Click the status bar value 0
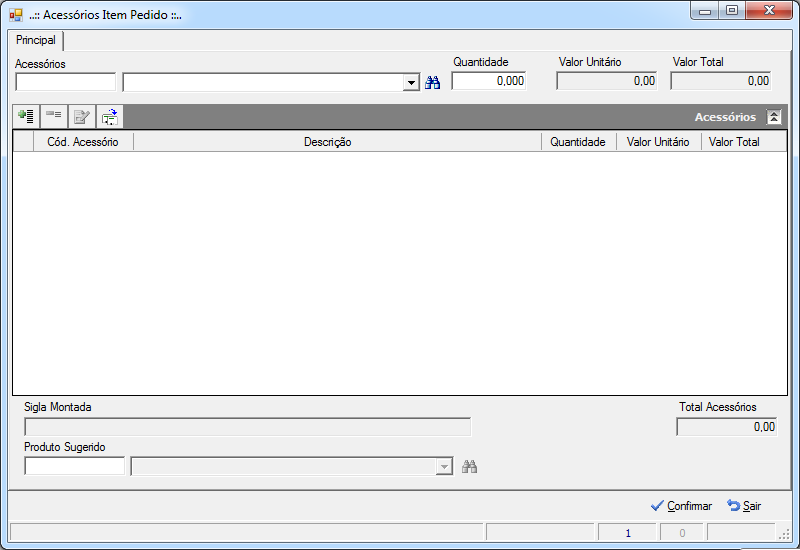This screenshot has height=550, width=800. (x=682, y=533)
